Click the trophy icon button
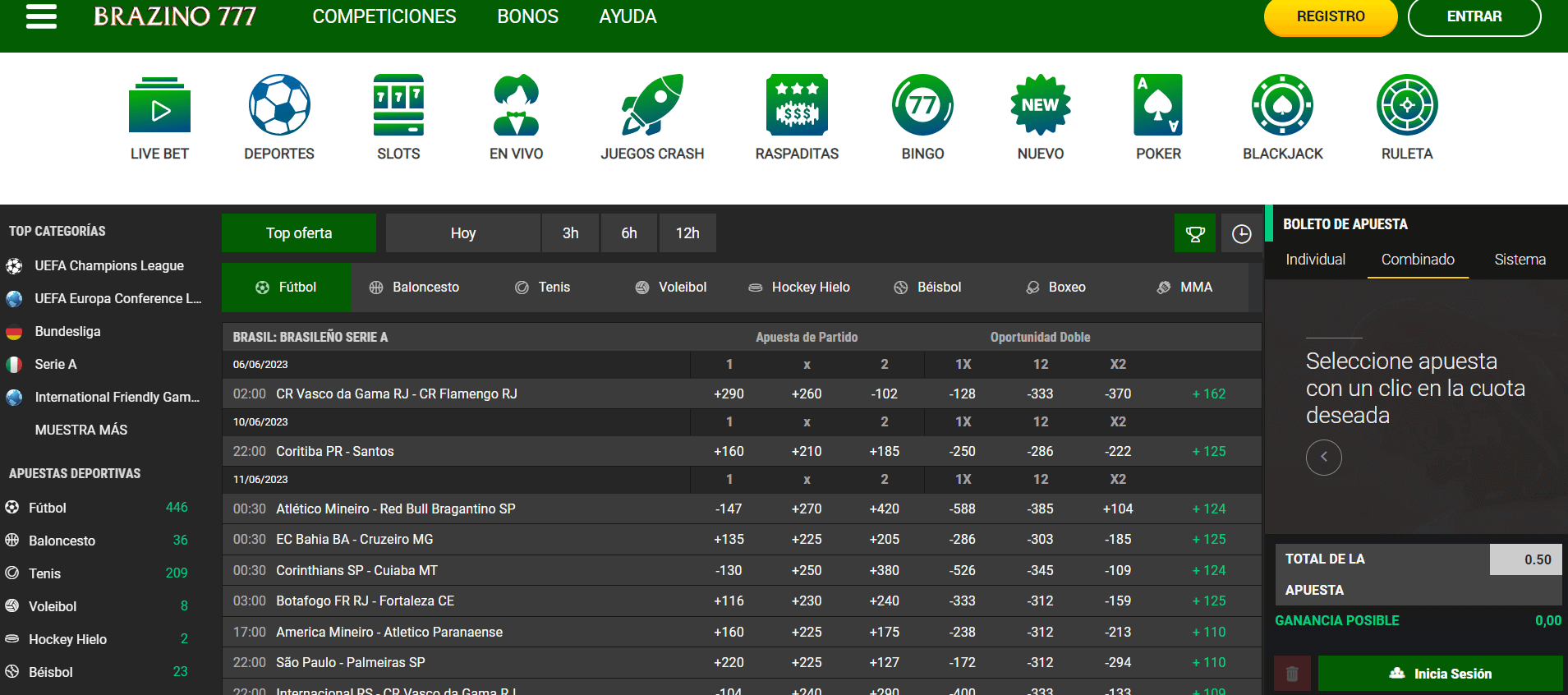 [x=1195, y=233]
